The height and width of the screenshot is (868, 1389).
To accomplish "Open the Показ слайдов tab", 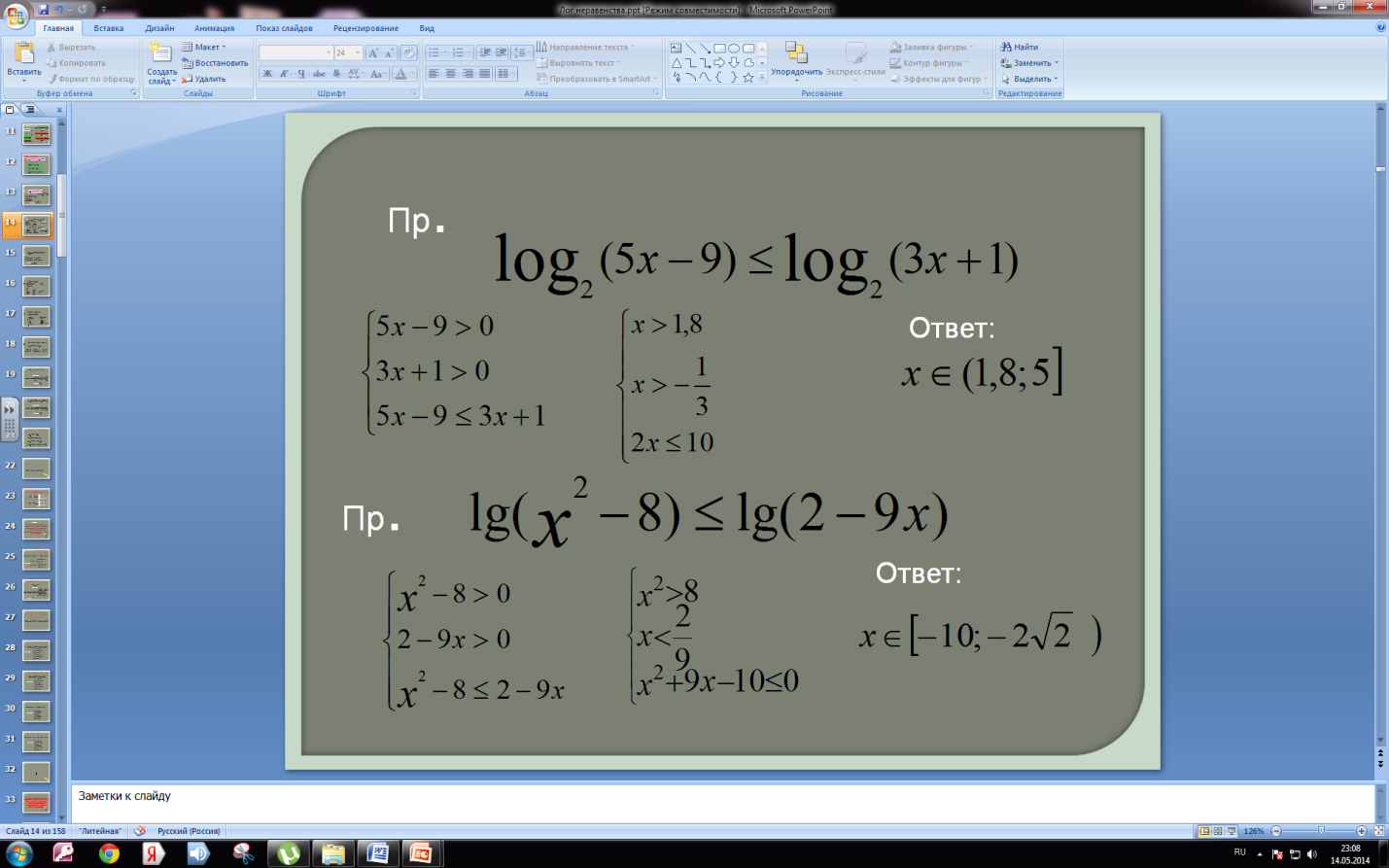I will click(284, 28).
